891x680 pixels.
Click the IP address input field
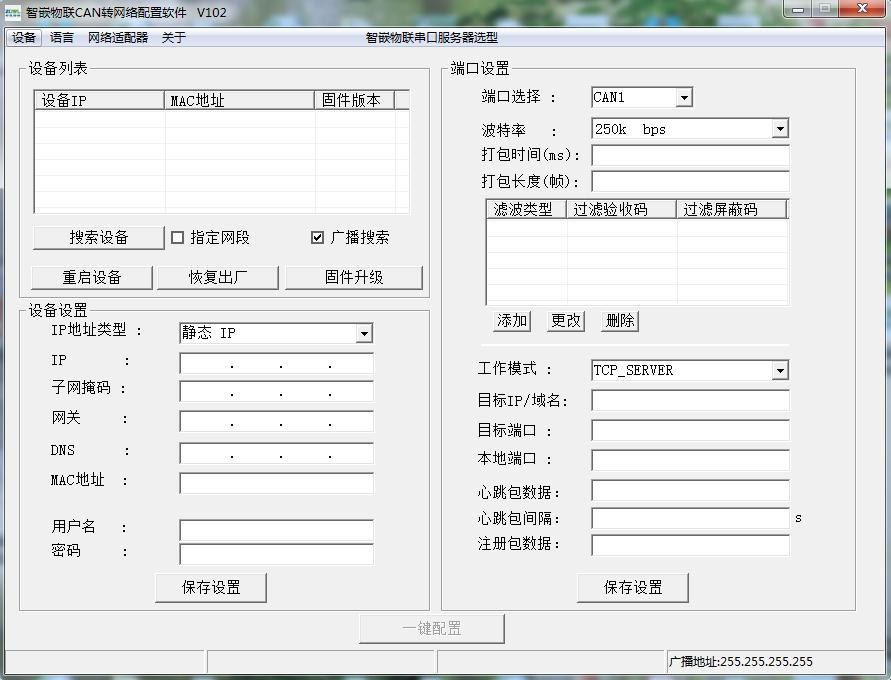[x=276, y=362]
